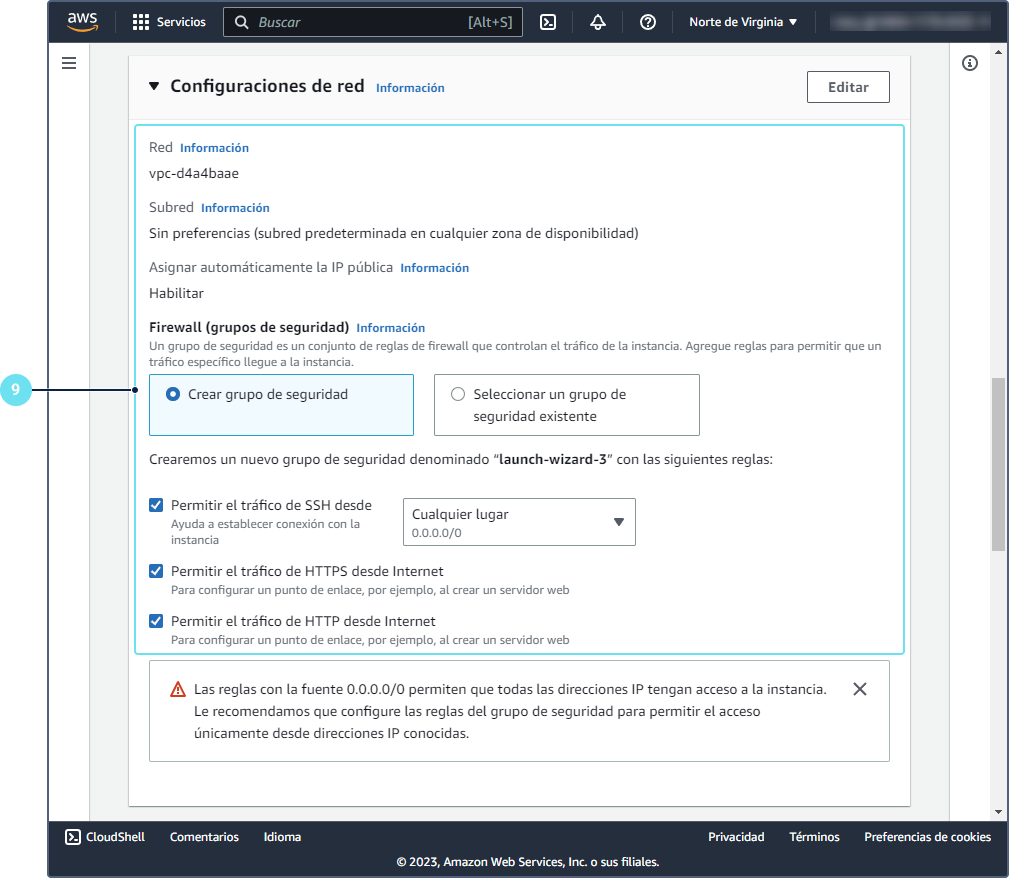Open Idioma in the footer

[x=282, y=837]
